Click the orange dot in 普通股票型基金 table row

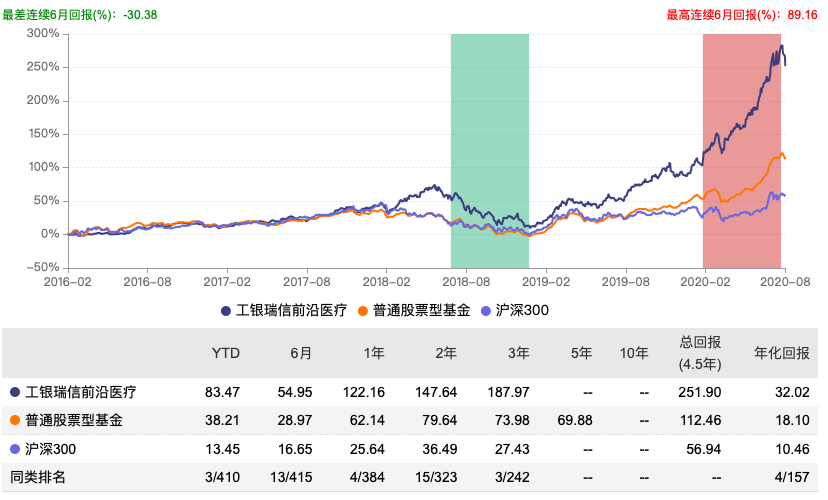coord(13,421)
